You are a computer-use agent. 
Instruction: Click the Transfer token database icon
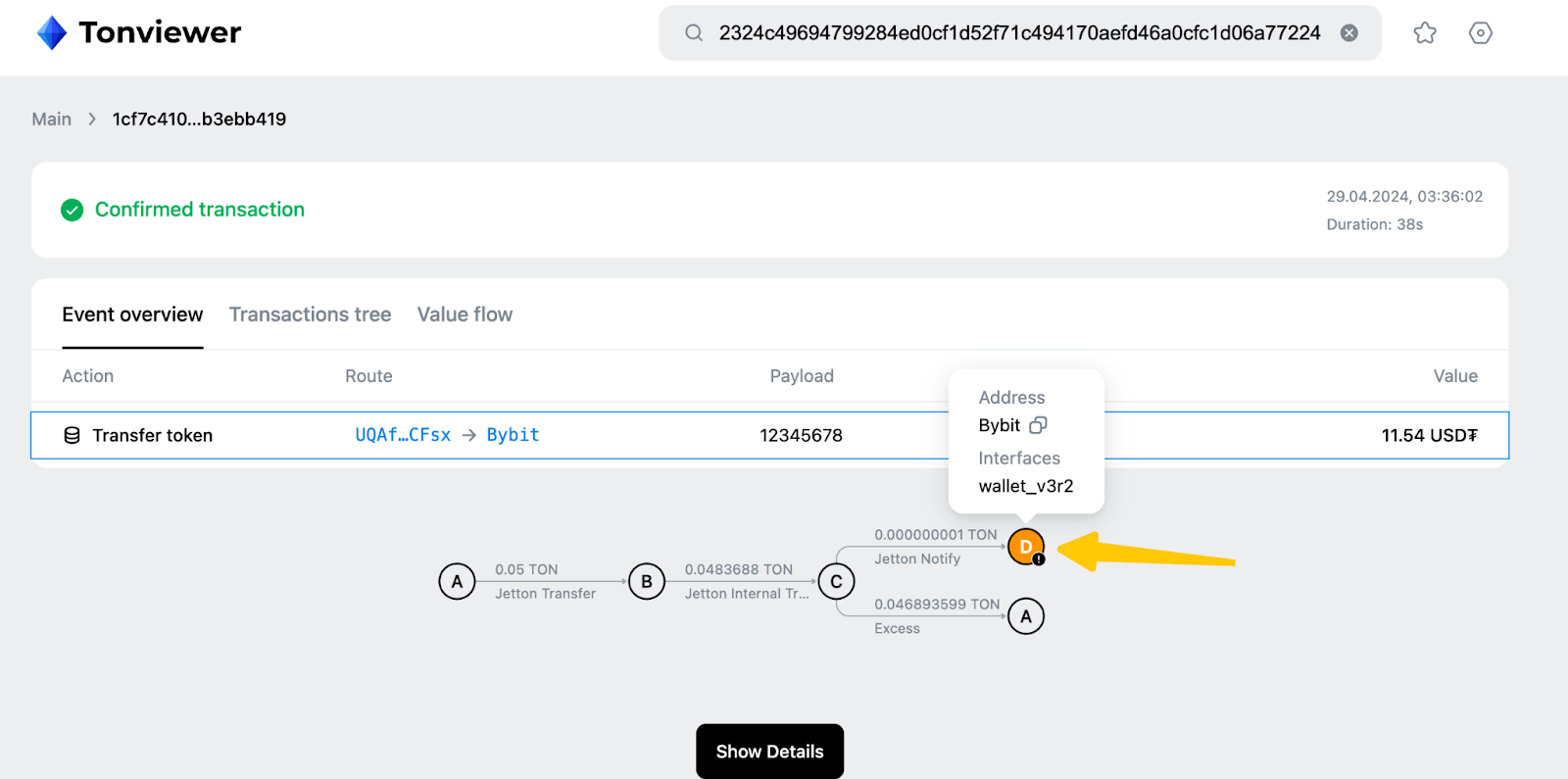72,435
